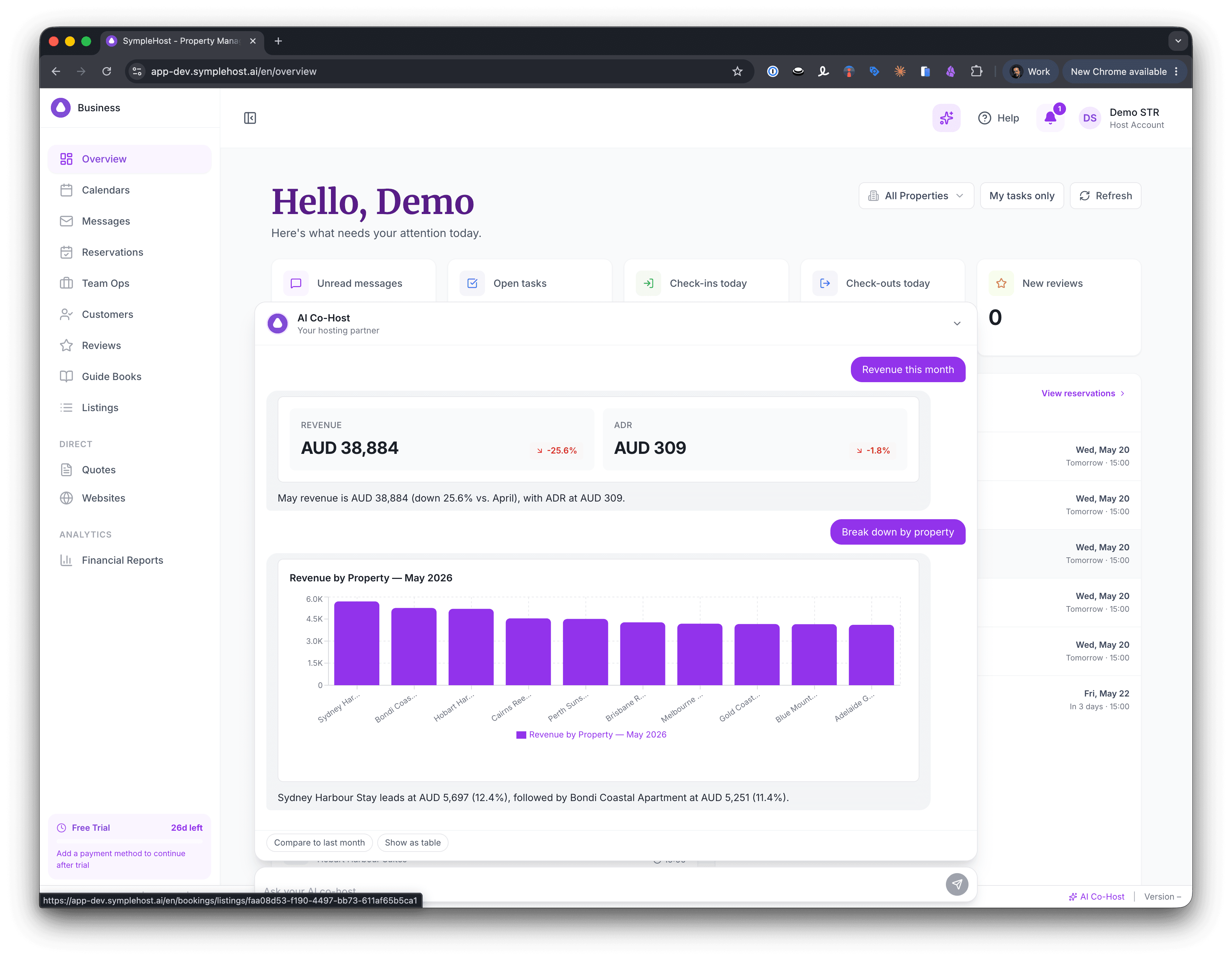Viewport: 1232px width, 960px height.
Task: Click the SympleHost logo beside Business
Action: [61, 108]
